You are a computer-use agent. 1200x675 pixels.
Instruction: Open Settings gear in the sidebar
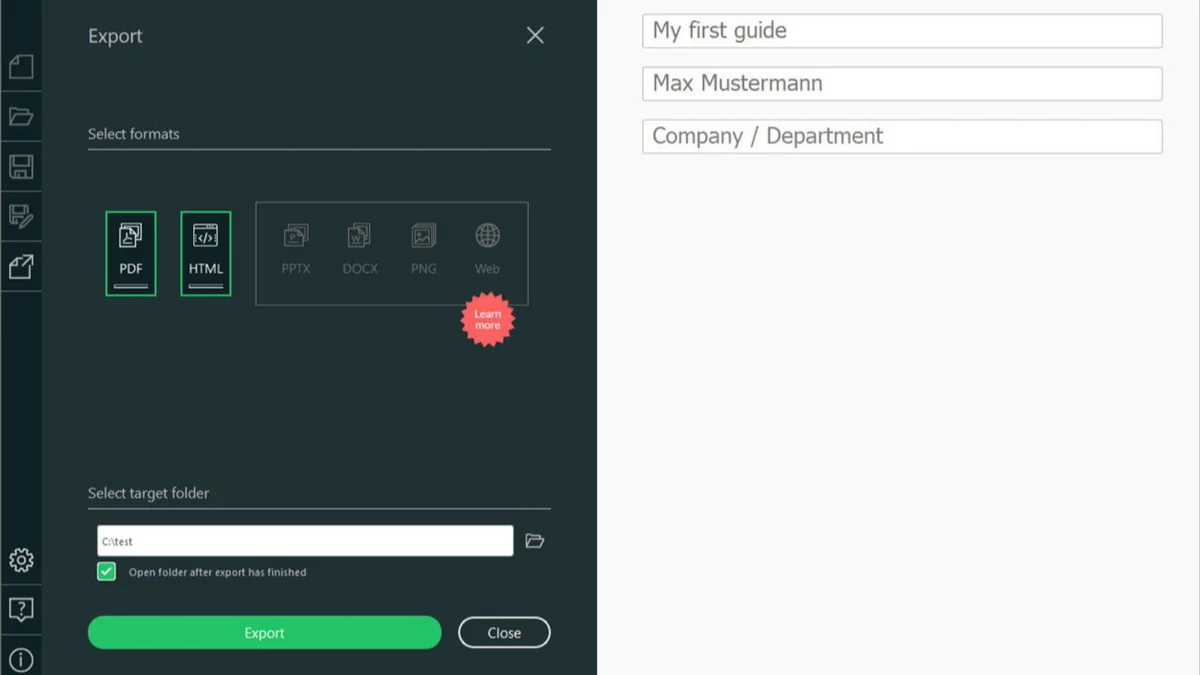21,560
